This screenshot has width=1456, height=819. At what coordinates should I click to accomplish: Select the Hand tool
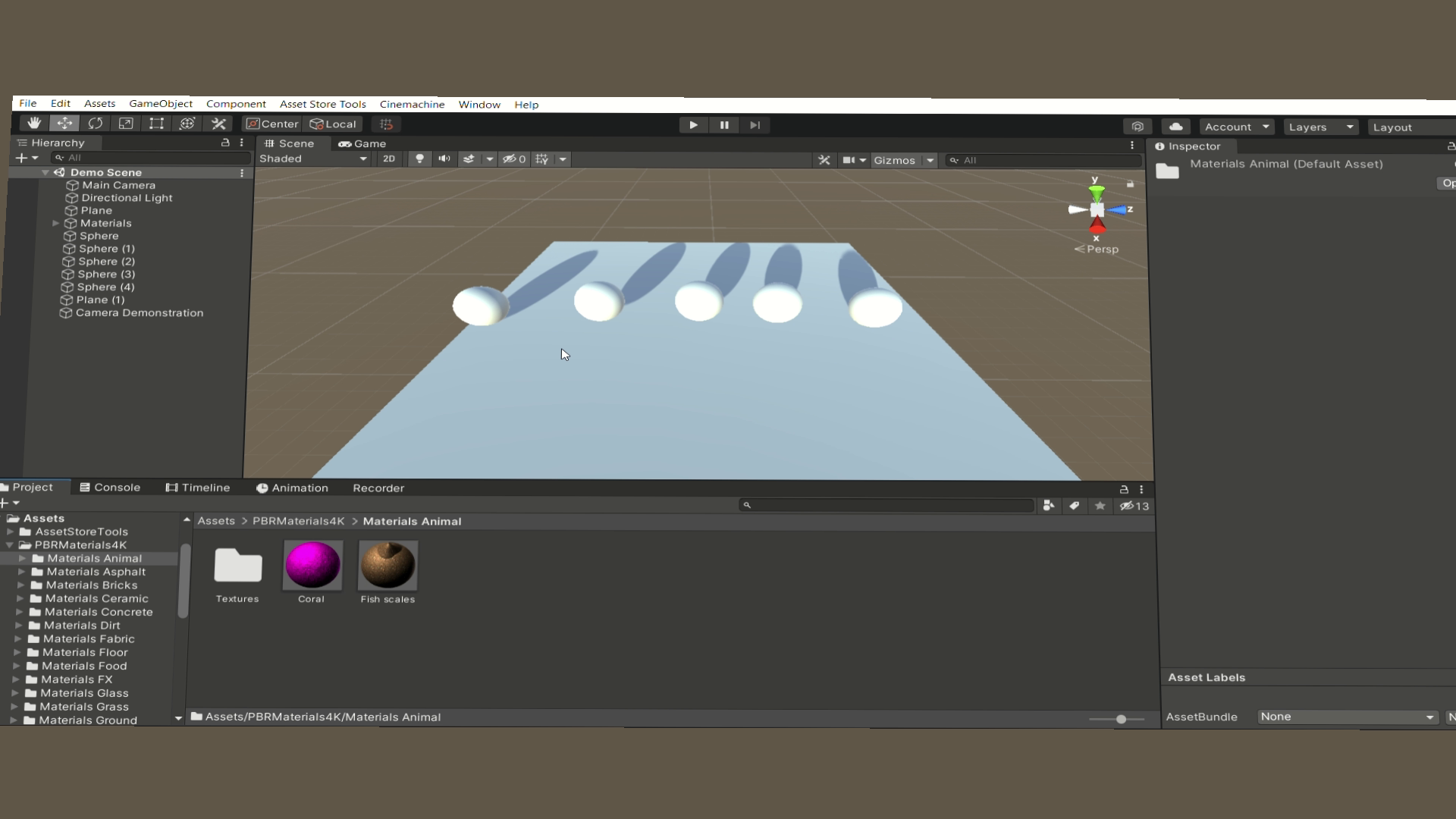click(33, 123)
